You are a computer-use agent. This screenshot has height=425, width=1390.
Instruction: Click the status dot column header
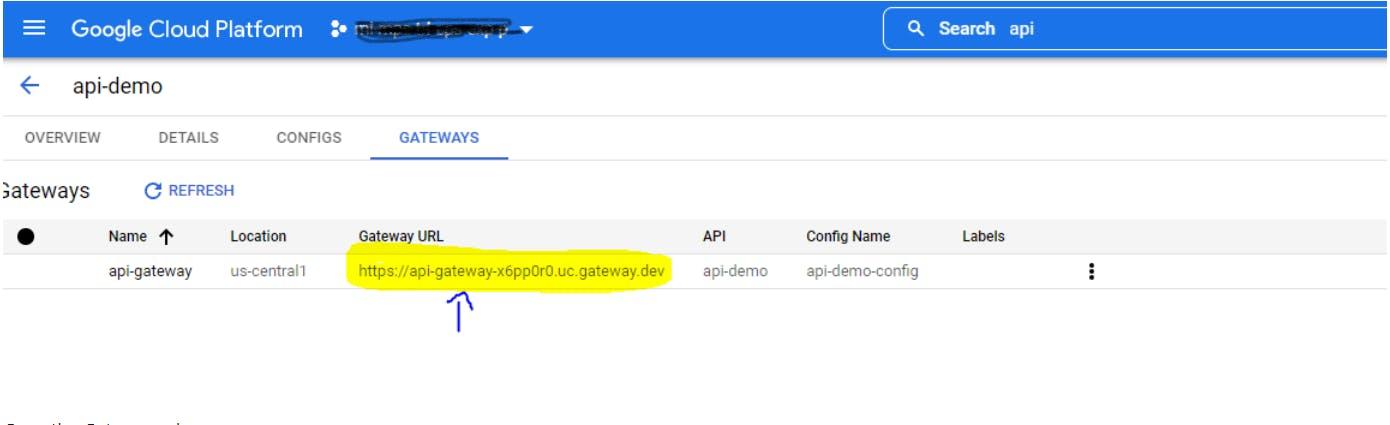click(26, 237)
